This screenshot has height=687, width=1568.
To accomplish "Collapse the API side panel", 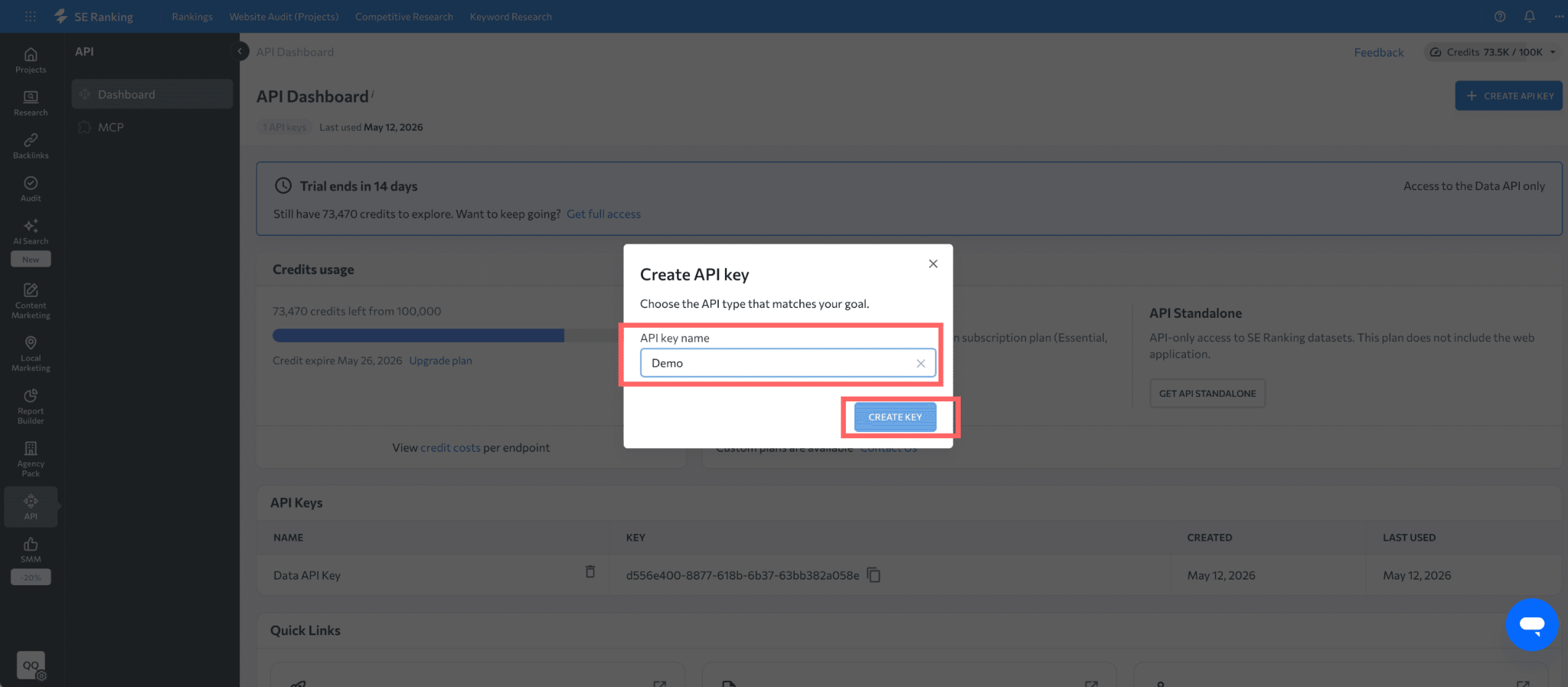I will 240,51.
